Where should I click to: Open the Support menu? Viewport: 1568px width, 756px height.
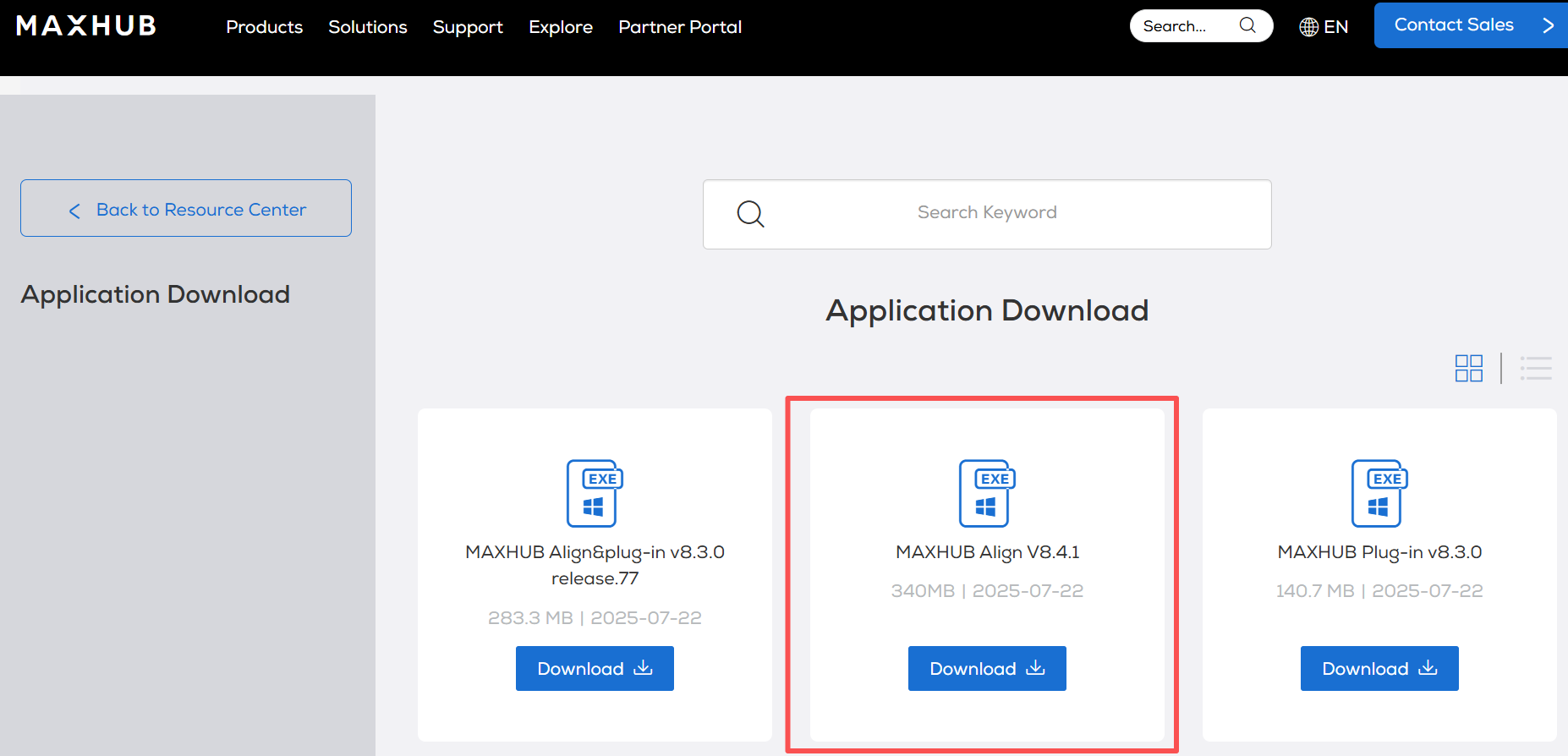[x=468, y=27]
